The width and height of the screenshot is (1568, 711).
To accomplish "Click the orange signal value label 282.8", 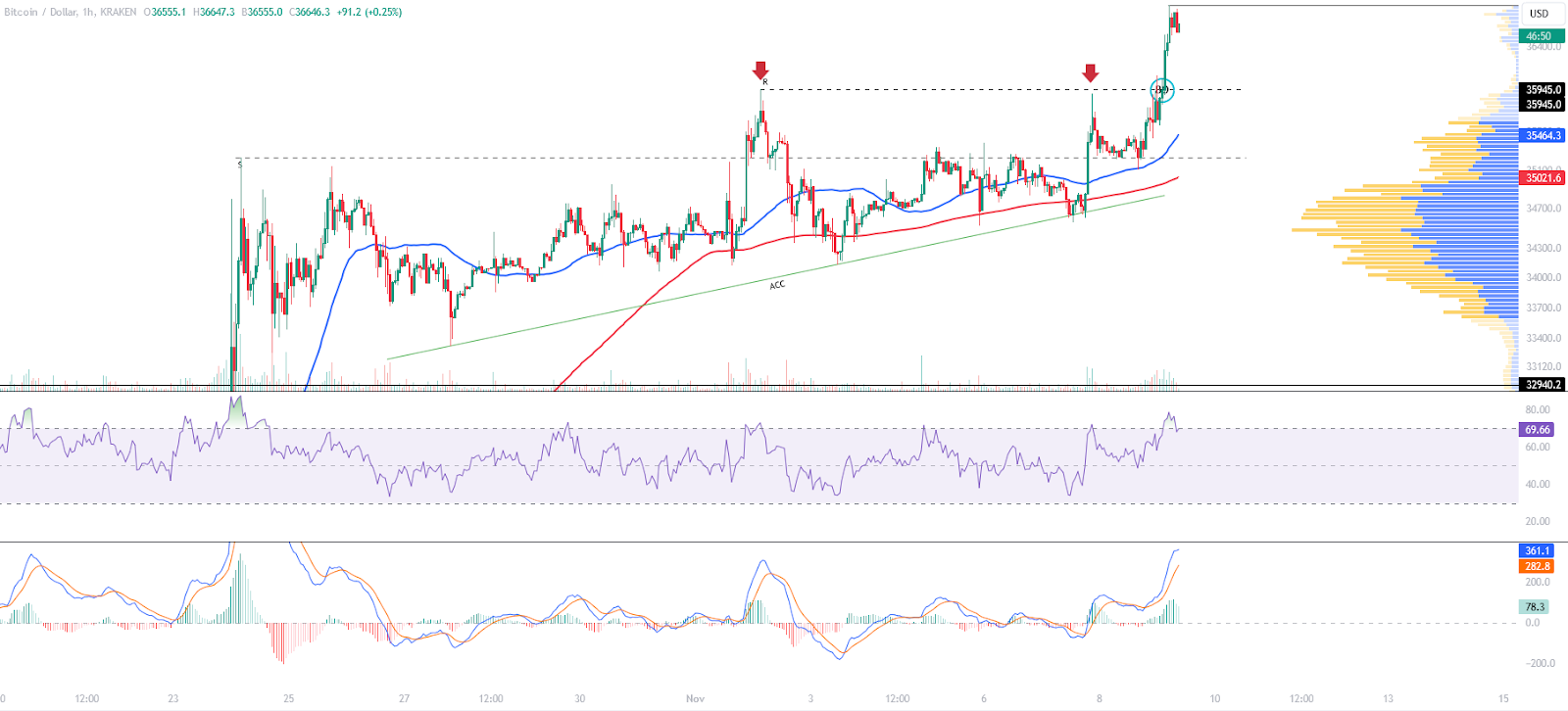I will point(1537,566).
